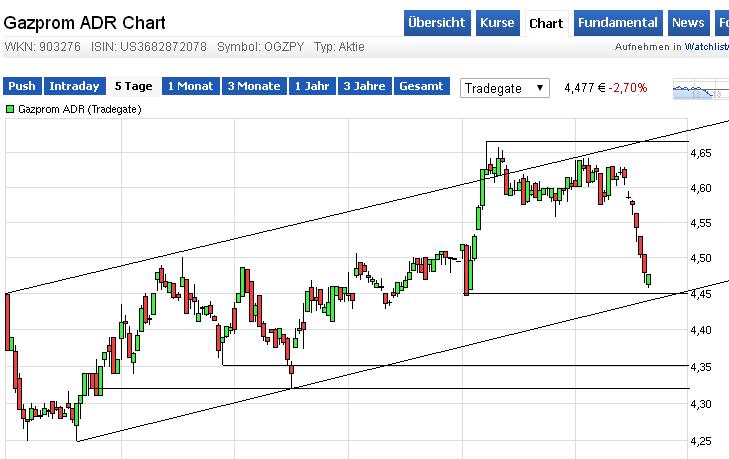729x459 pixels.
Task: Click the Gazprom ADR (Tradegate) legend label
Action: [x=80, y=109]
